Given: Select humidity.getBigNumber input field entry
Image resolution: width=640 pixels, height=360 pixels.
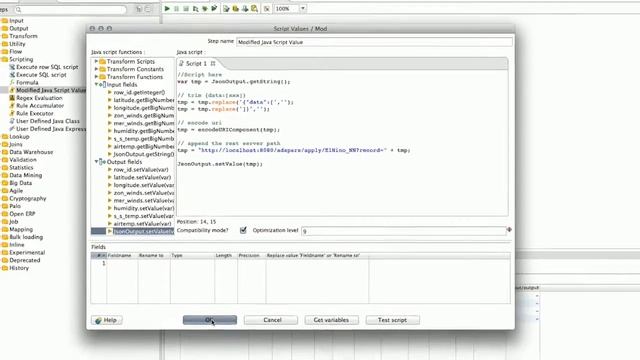Looking at the screenshot, I should (144, 131).
